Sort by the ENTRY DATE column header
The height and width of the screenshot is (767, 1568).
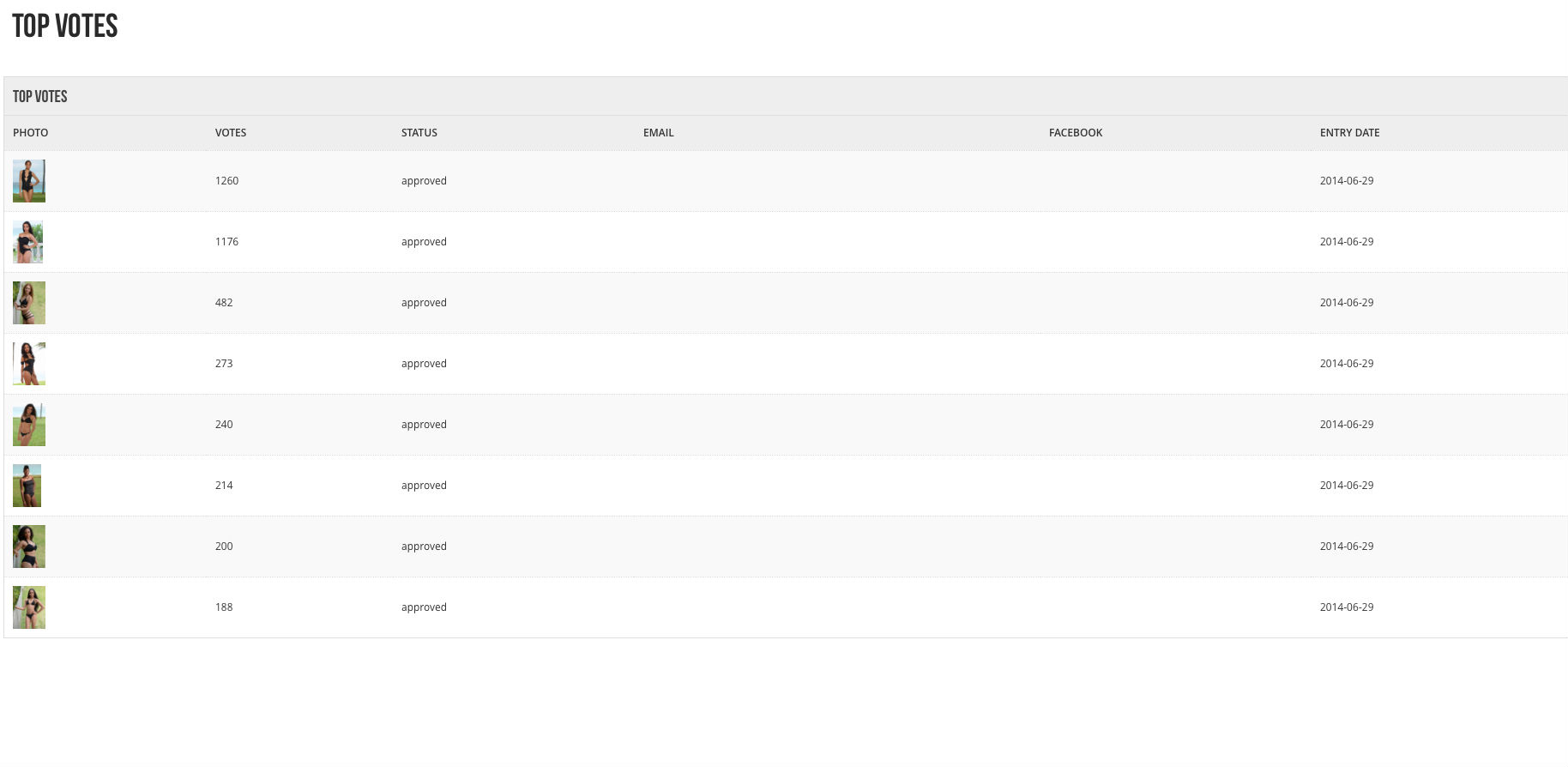1349,133
